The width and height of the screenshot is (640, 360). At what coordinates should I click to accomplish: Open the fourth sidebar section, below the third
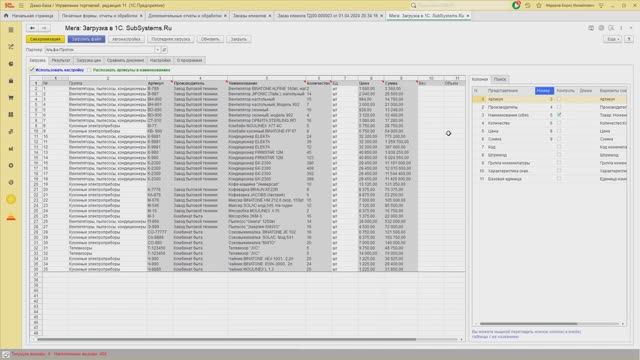coord(11,81)
